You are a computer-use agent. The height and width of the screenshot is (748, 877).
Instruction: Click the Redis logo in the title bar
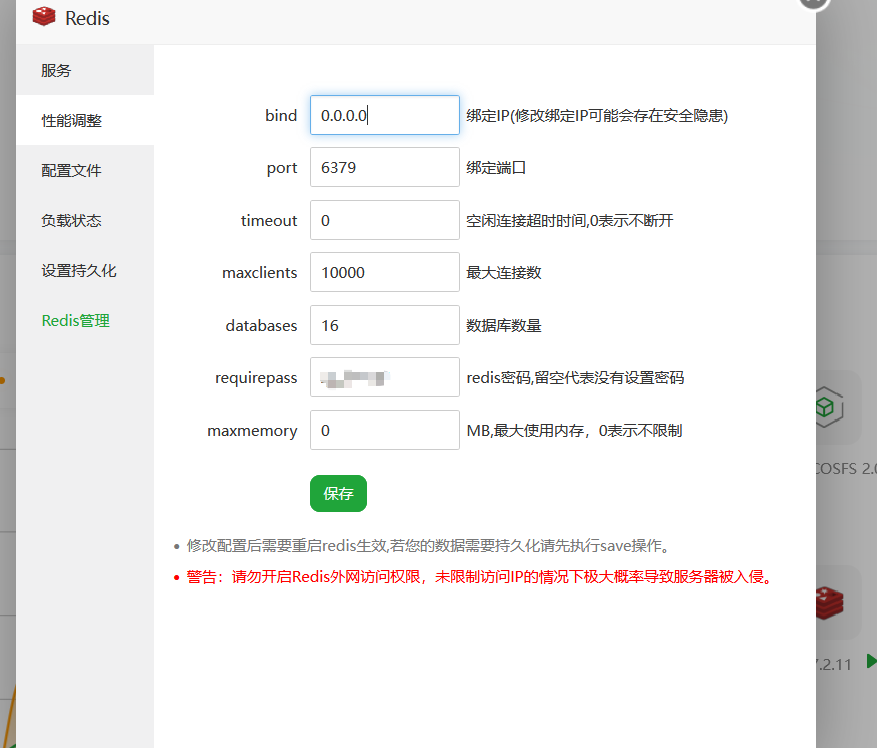click(x=44, y=17)
